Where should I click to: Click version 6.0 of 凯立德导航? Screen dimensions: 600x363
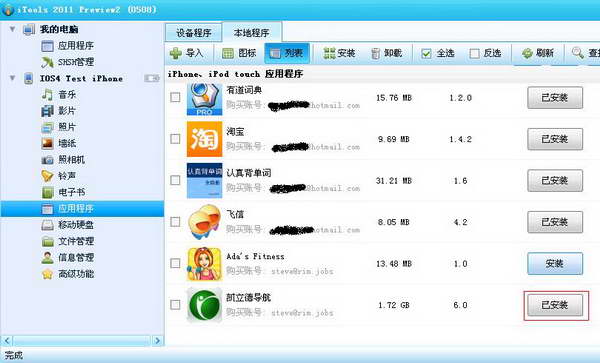click(x=460, y=305)
